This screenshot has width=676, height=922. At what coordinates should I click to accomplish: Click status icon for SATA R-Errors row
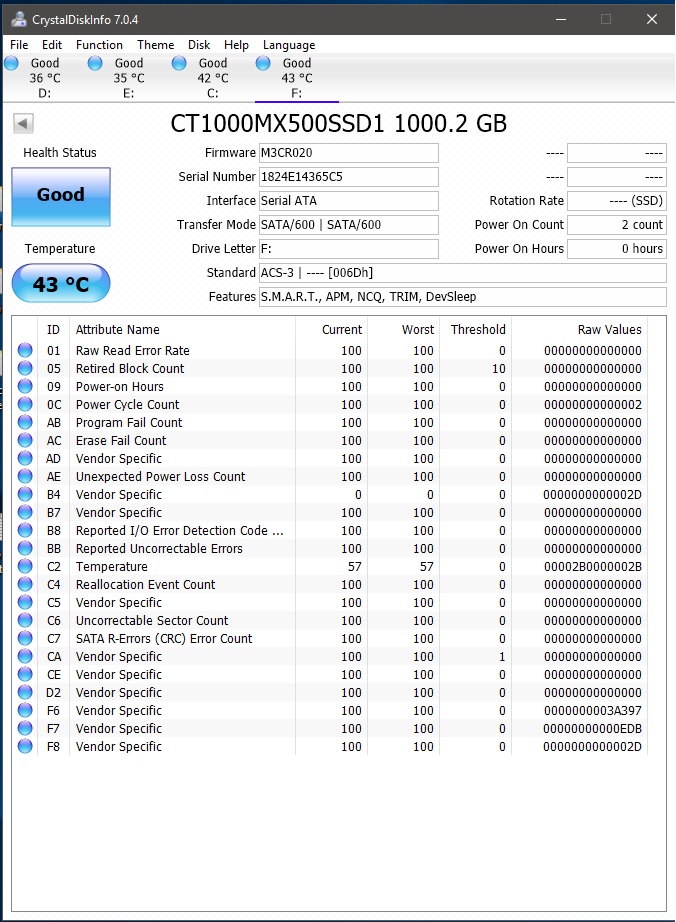click(x=25, y=639)
